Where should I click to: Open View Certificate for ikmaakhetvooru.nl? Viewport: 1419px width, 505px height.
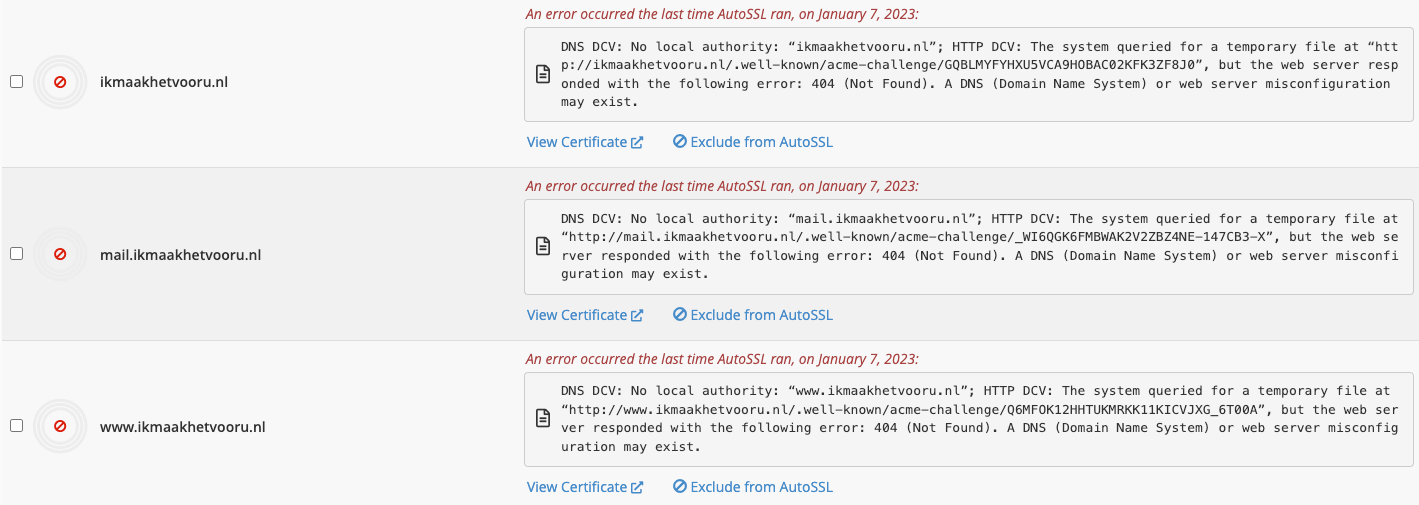click(577, 142)
